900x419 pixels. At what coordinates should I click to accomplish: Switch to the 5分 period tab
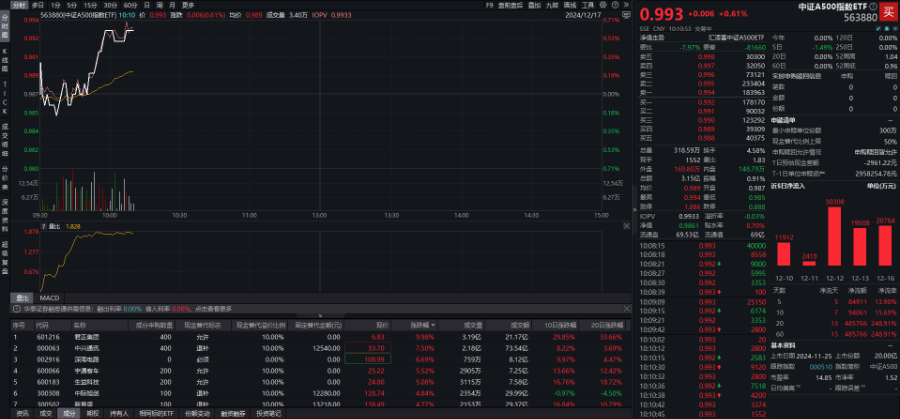coord(71,5)
